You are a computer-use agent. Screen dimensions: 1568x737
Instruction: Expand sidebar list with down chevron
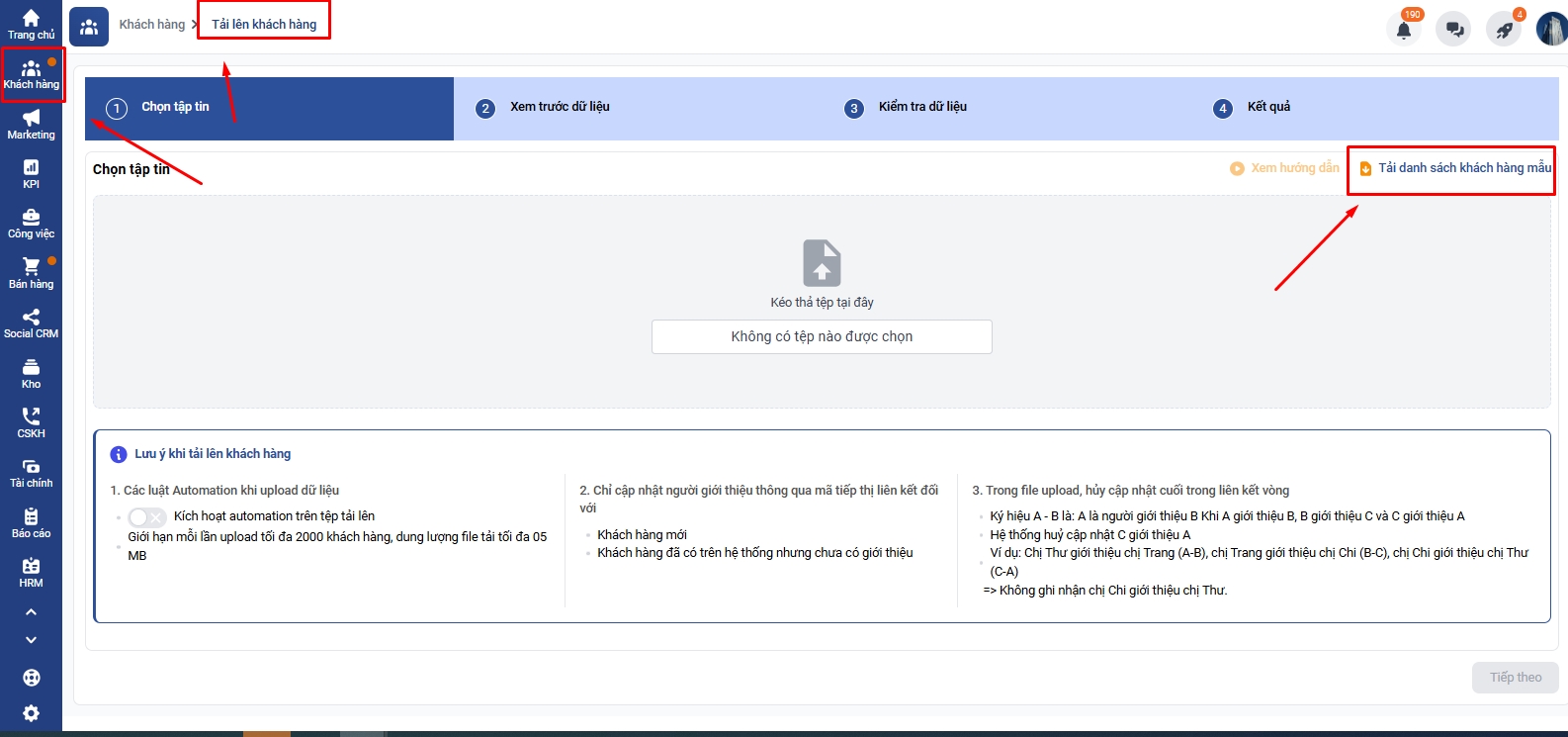[x=31, y=640]
